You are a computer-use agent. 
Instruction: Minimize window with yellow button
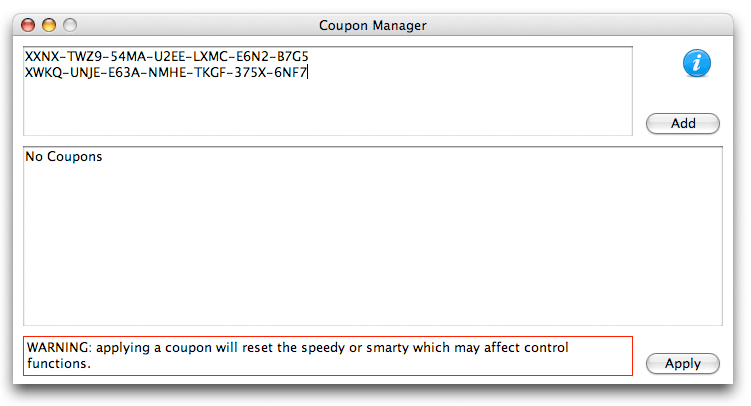pos(49,25)
